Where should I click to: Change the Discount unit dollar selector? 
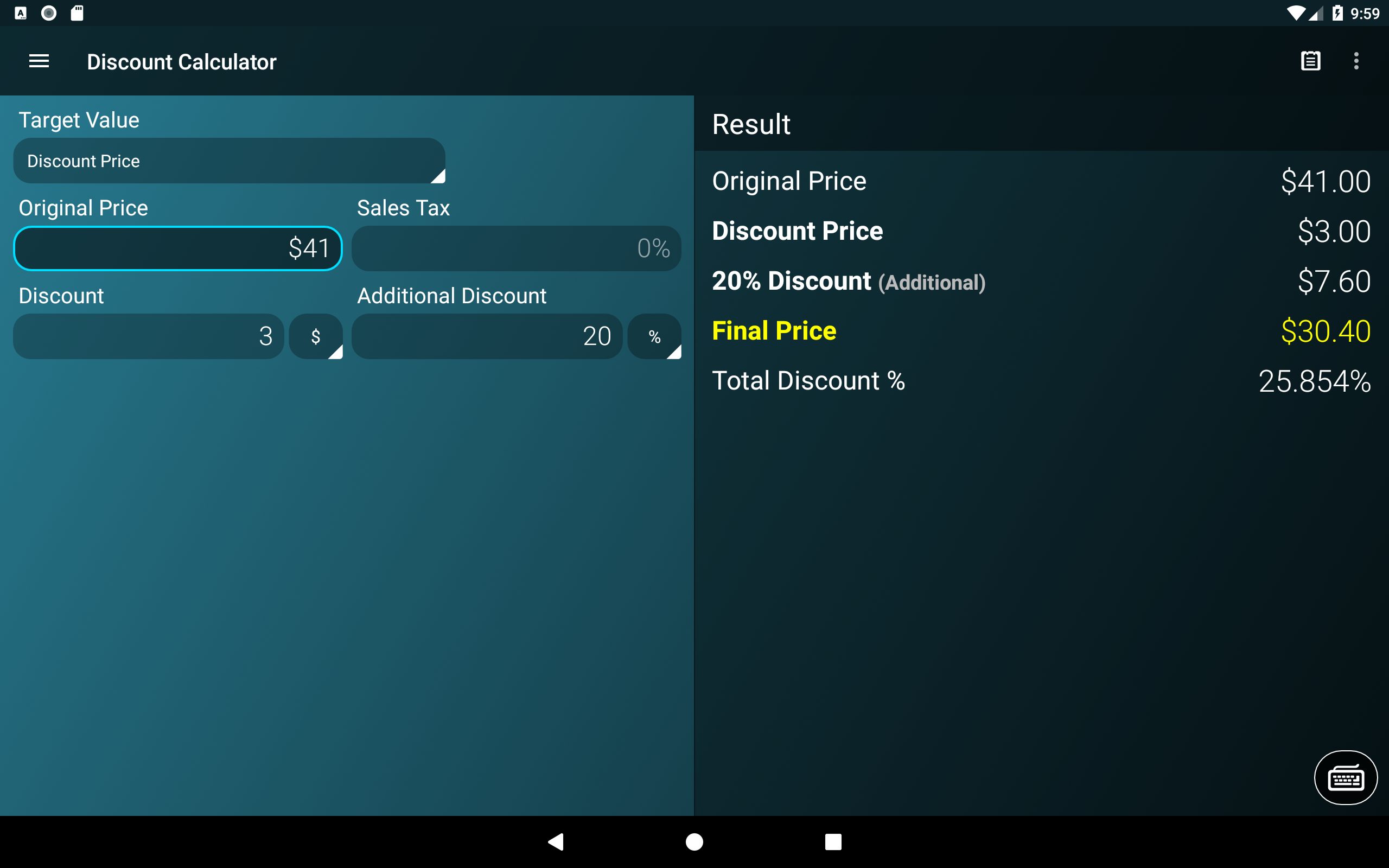[x=316, y=336]
